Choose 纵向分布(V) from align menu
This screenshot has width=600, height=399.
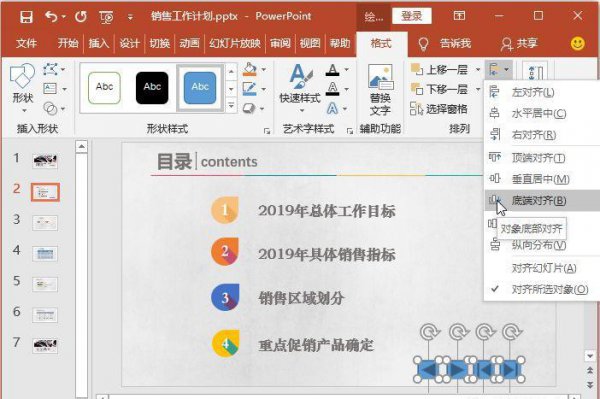click(x=542, y=245)
